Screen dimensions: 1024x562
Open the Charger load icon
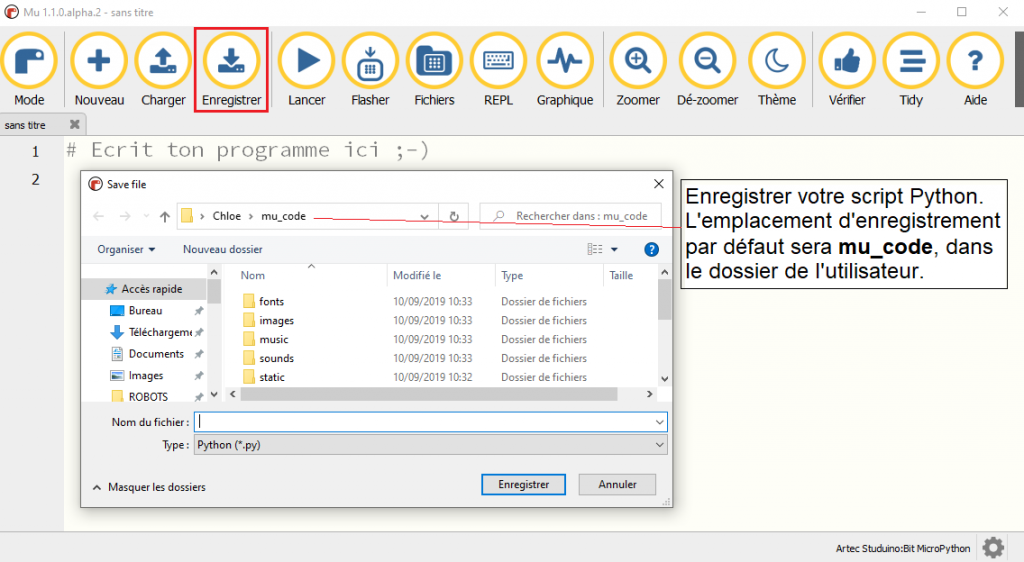click(163, 62)
